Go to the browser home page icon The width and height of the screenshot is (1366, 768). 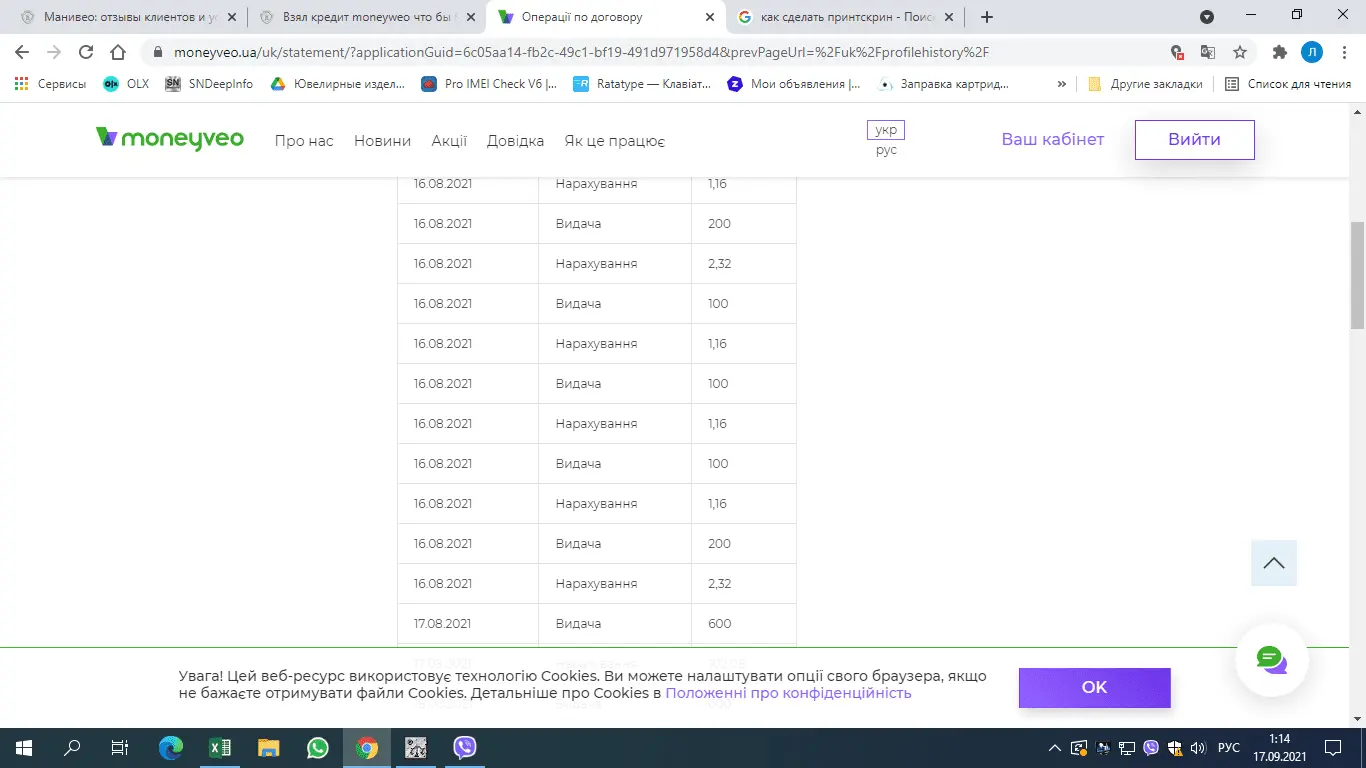click(118, 52)
